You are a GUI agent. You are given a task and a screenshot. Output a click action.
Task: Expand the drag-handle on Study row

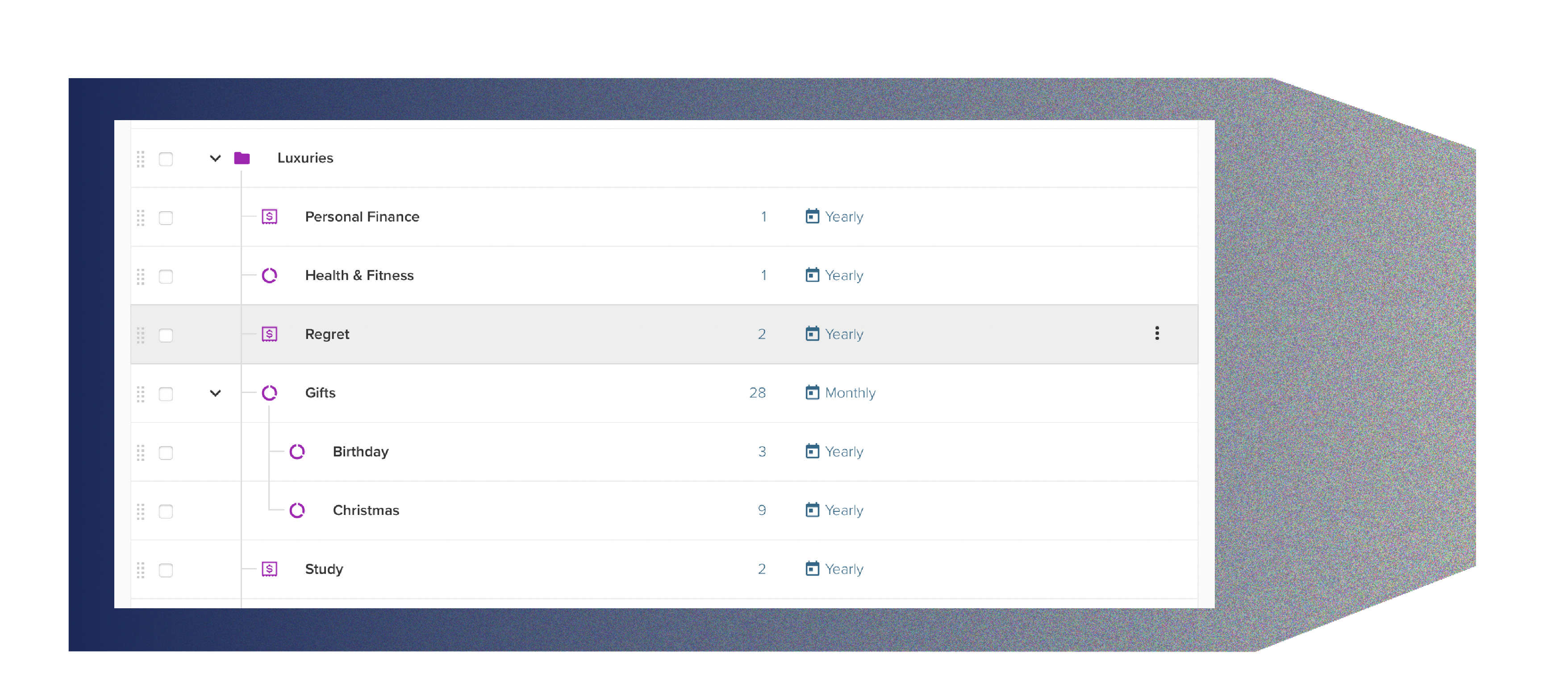pos(141,569)
